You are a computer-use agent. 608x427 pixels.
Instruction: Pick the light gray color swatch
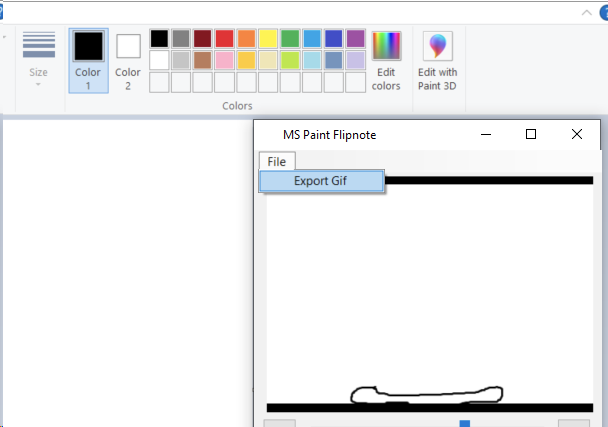[181, 60]
